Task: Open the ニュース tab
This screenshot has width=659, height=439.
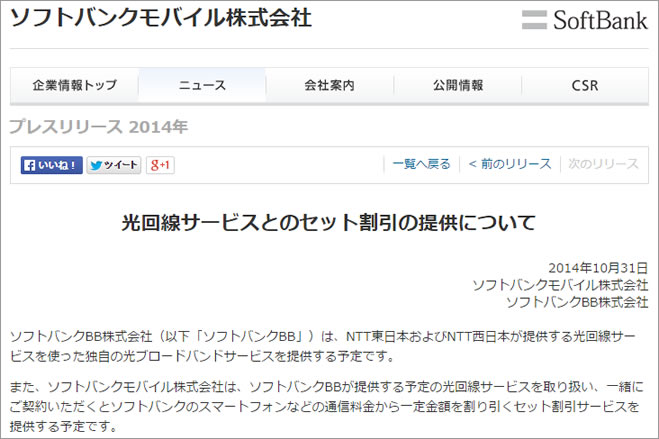Action: click(x=202, y=85)
